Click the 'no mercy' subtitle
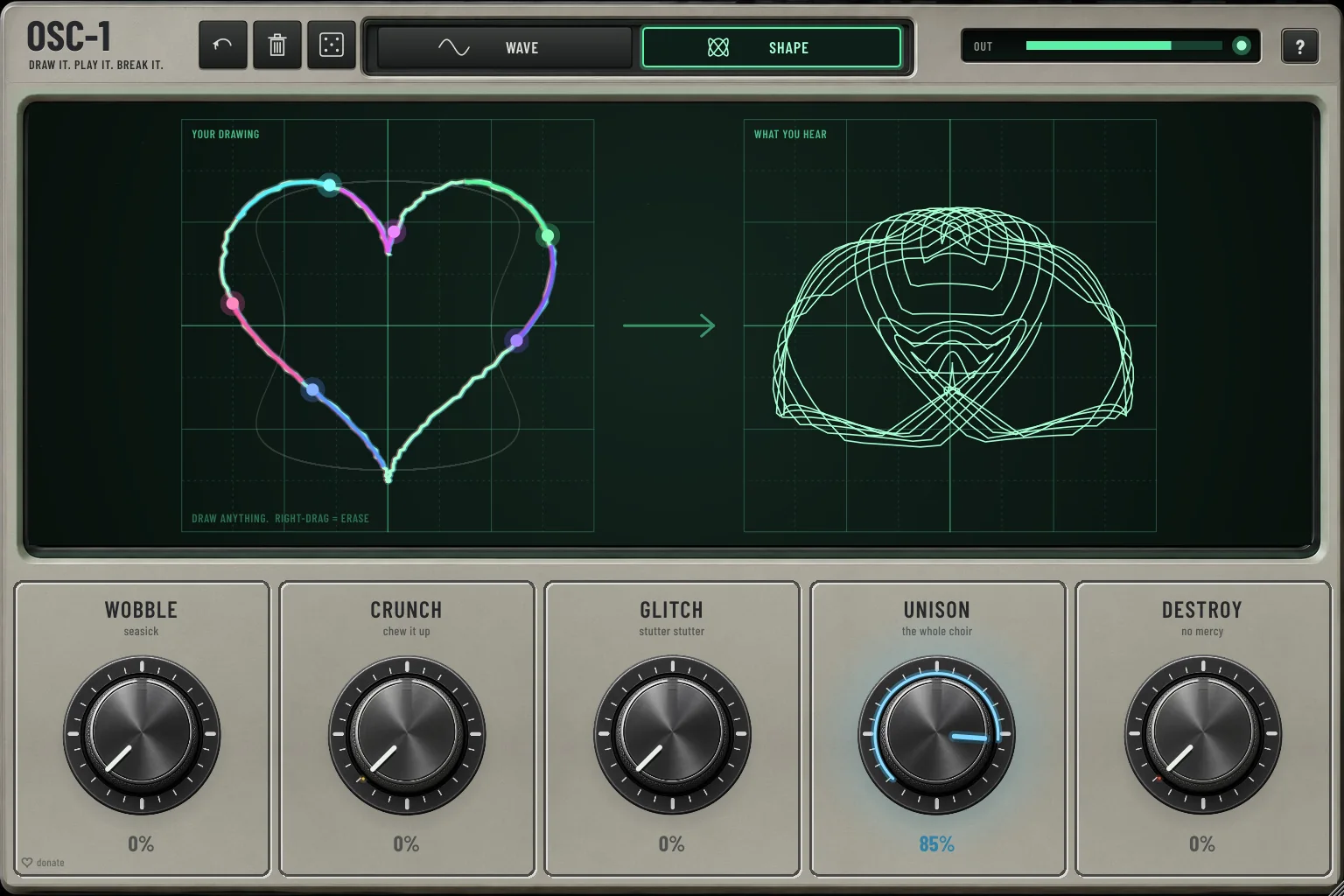This screenshot has height=896, width=1344. tap(1201, 631)
